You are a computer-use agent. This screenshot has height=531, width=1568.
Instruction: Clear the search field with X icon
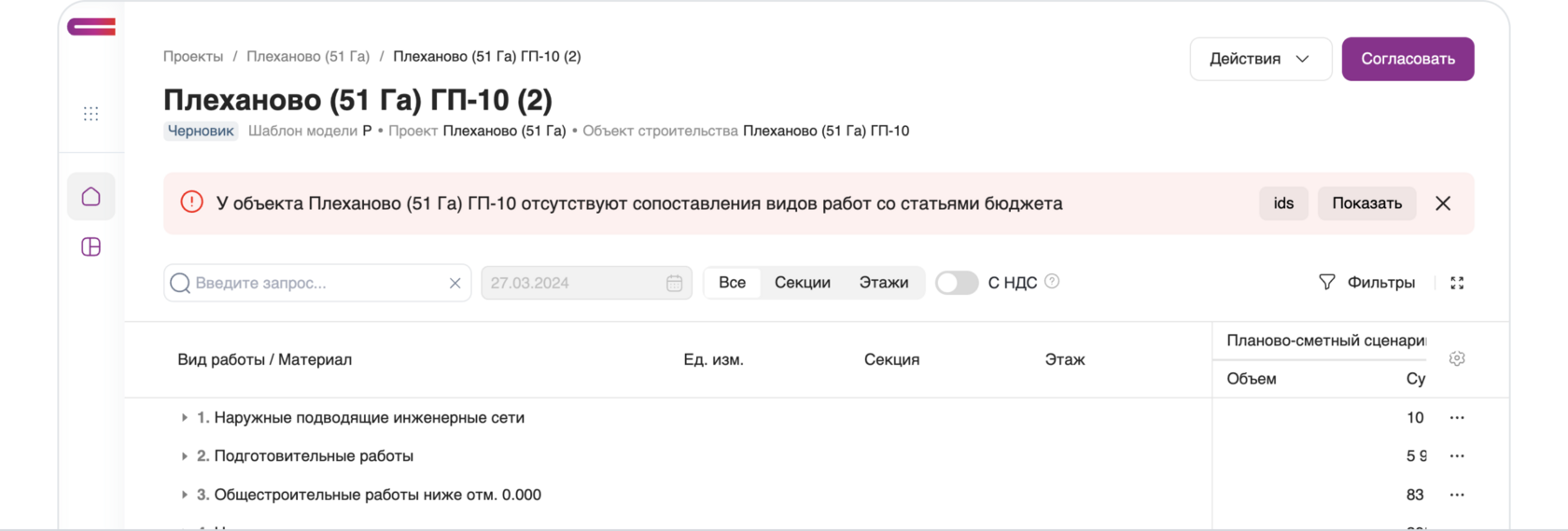tap(455, 284)
